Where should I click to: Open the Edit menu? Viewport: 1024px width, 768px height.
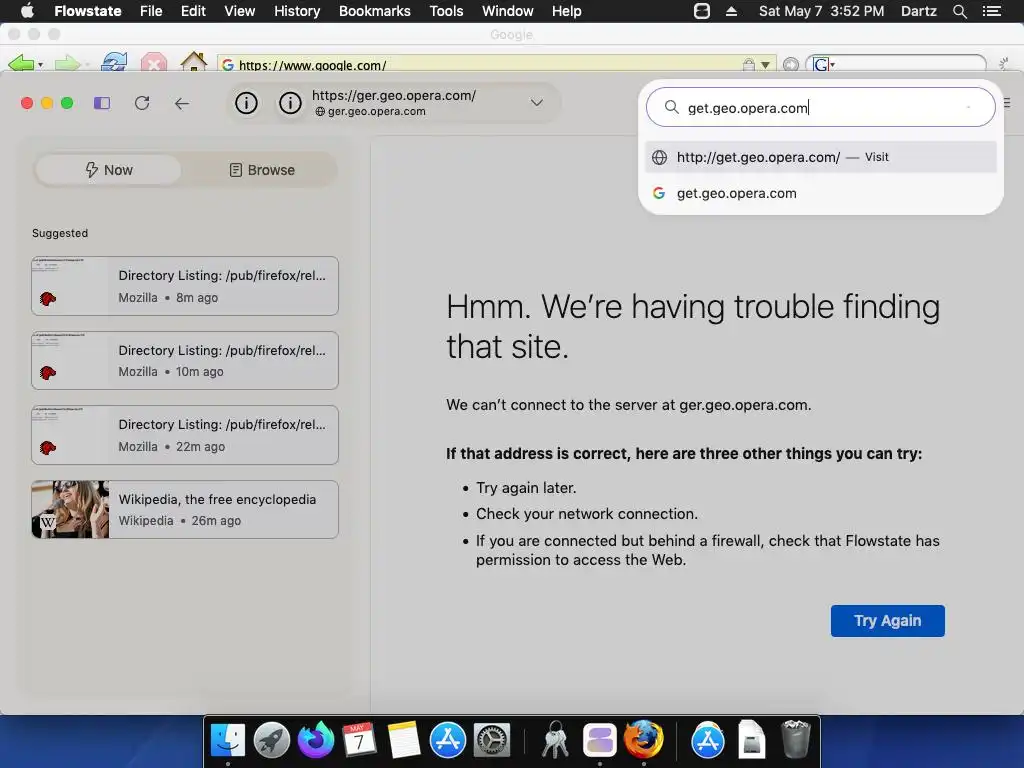pos(193,11)
